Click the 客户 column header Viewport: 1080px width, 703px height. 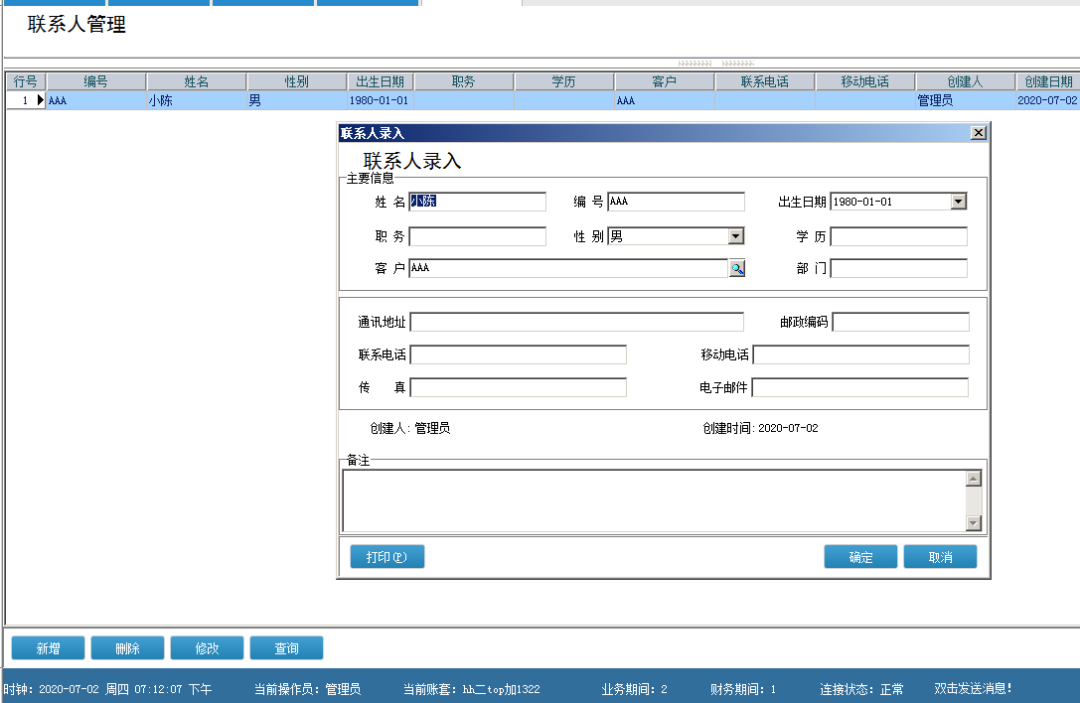pyautogui.click(x=664, y=81)
